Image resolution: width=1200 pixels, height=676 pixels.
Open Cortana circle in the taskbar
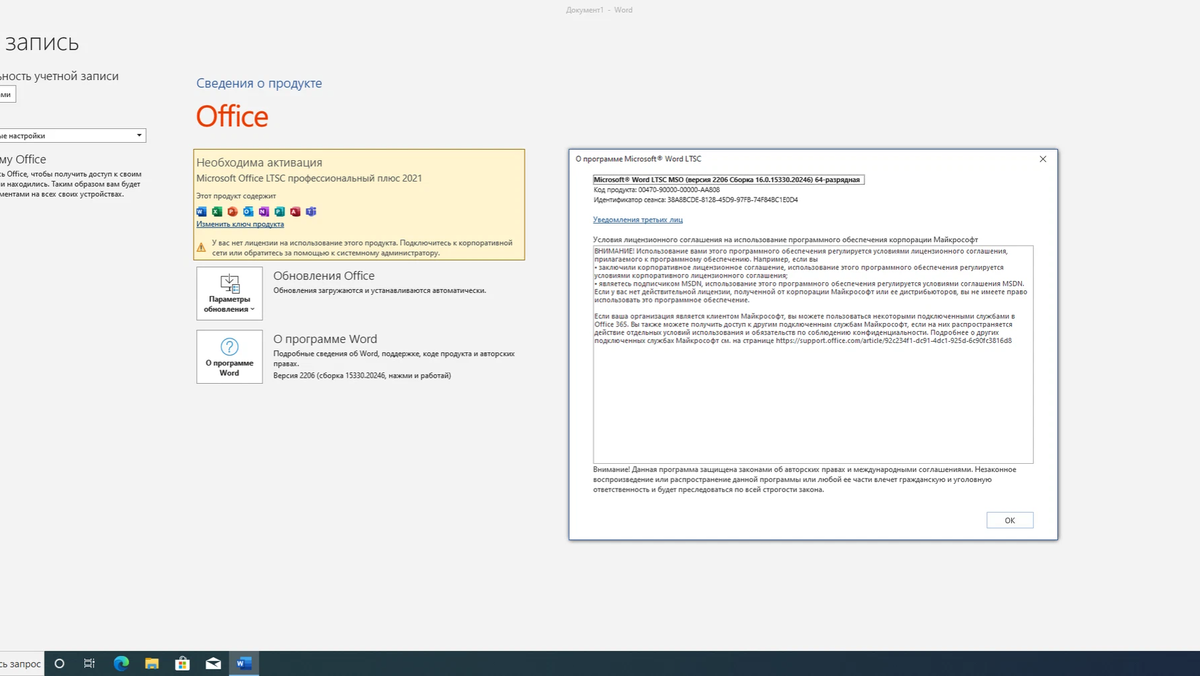pos(59,663)
